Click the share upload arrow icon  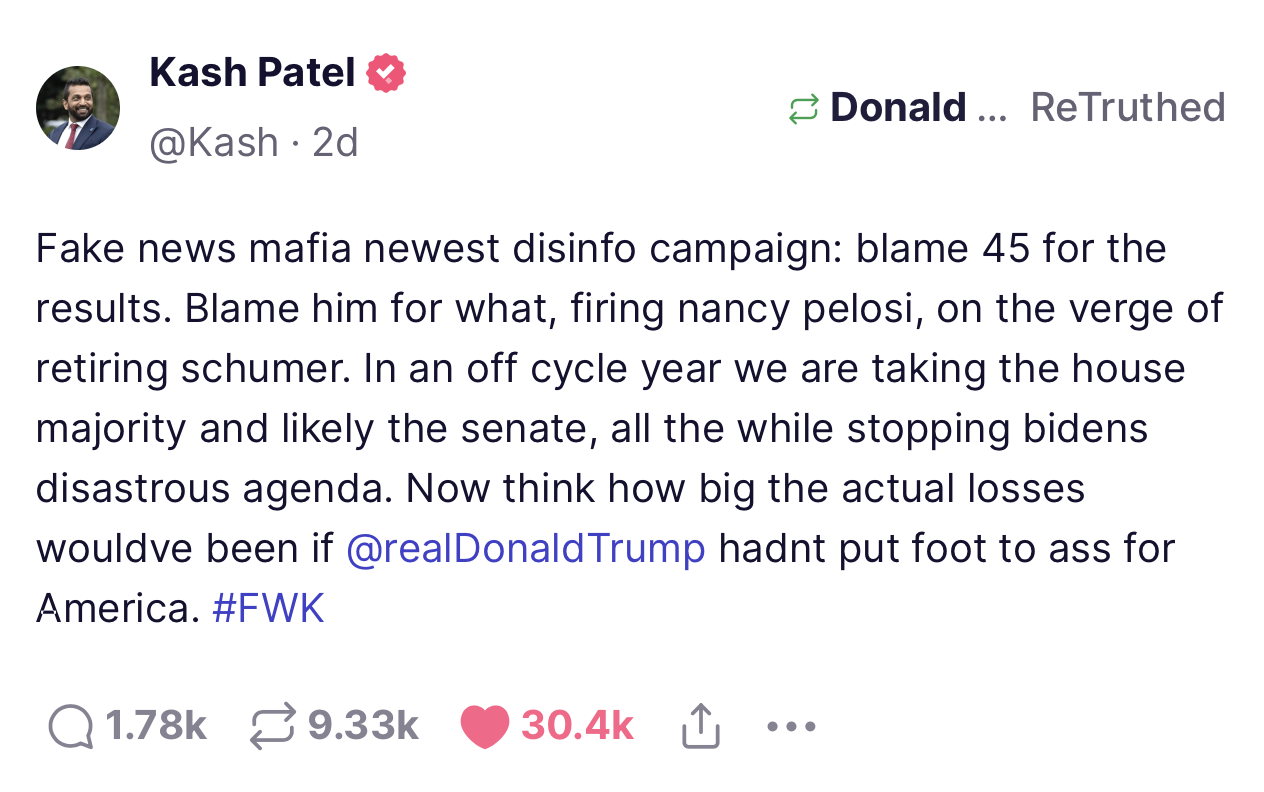point(700,725)
